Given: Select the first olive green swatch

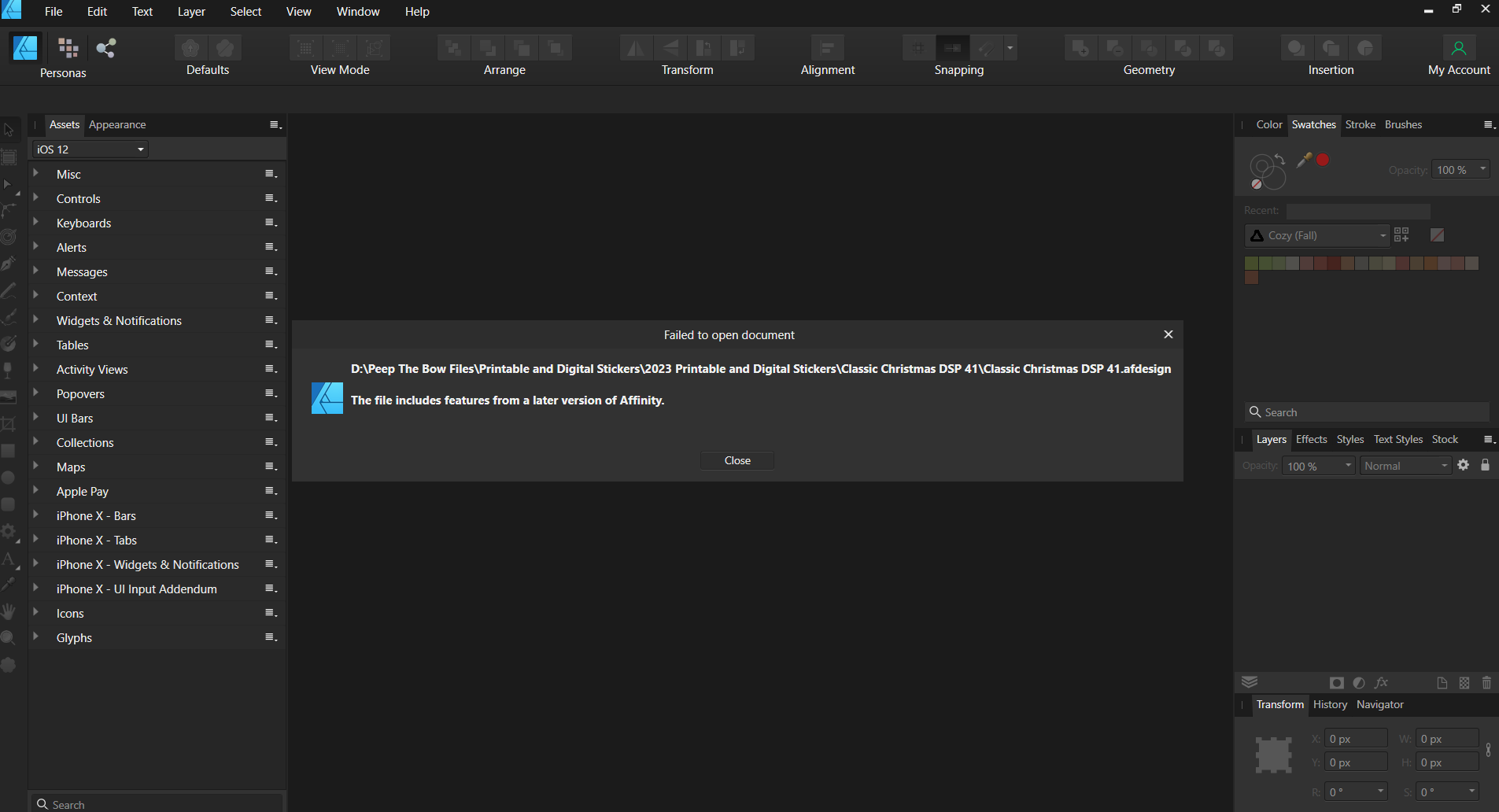Looking at the screenshot, I should click(x=1251, y=263).
